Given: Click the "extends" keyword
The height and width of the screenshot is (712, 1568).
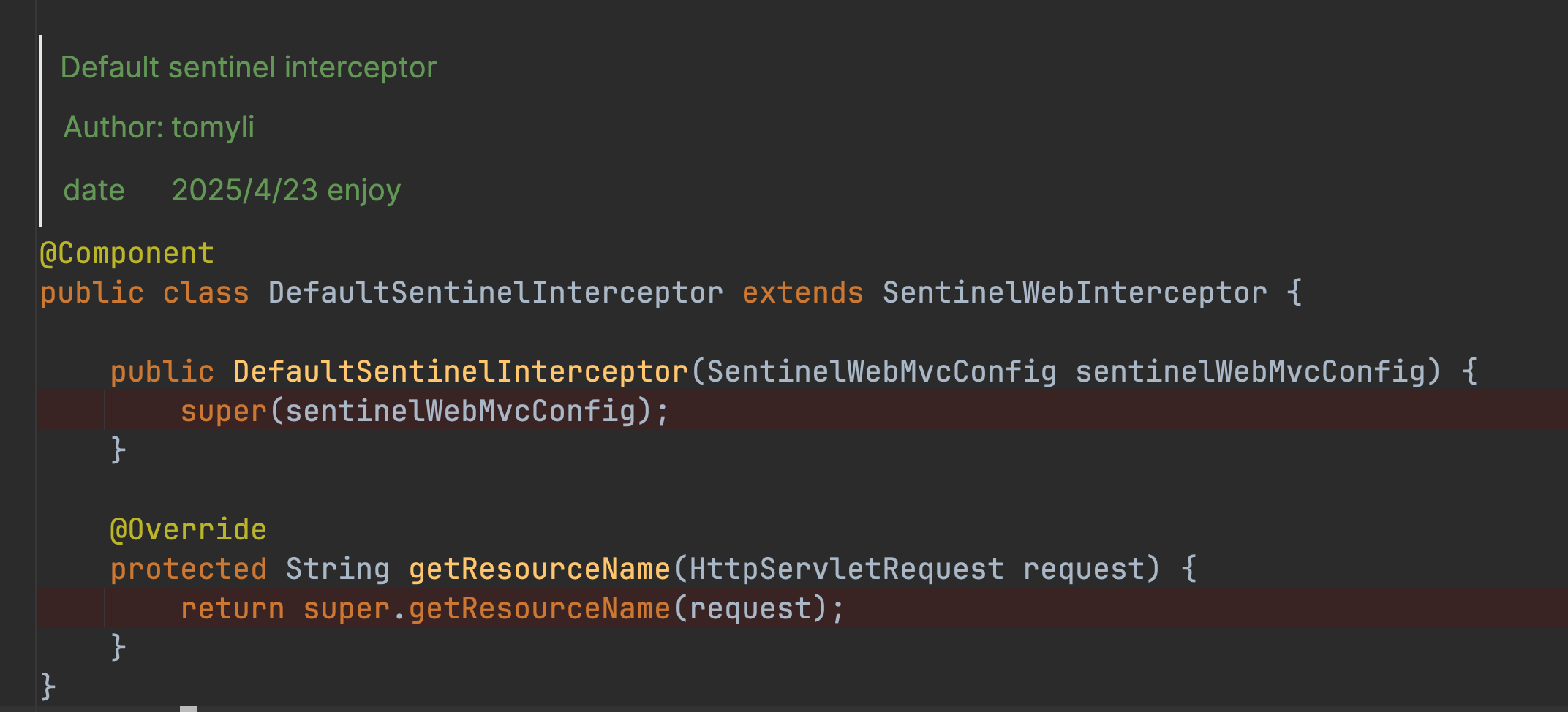Looking at the screenshot, I should [802, 293].
